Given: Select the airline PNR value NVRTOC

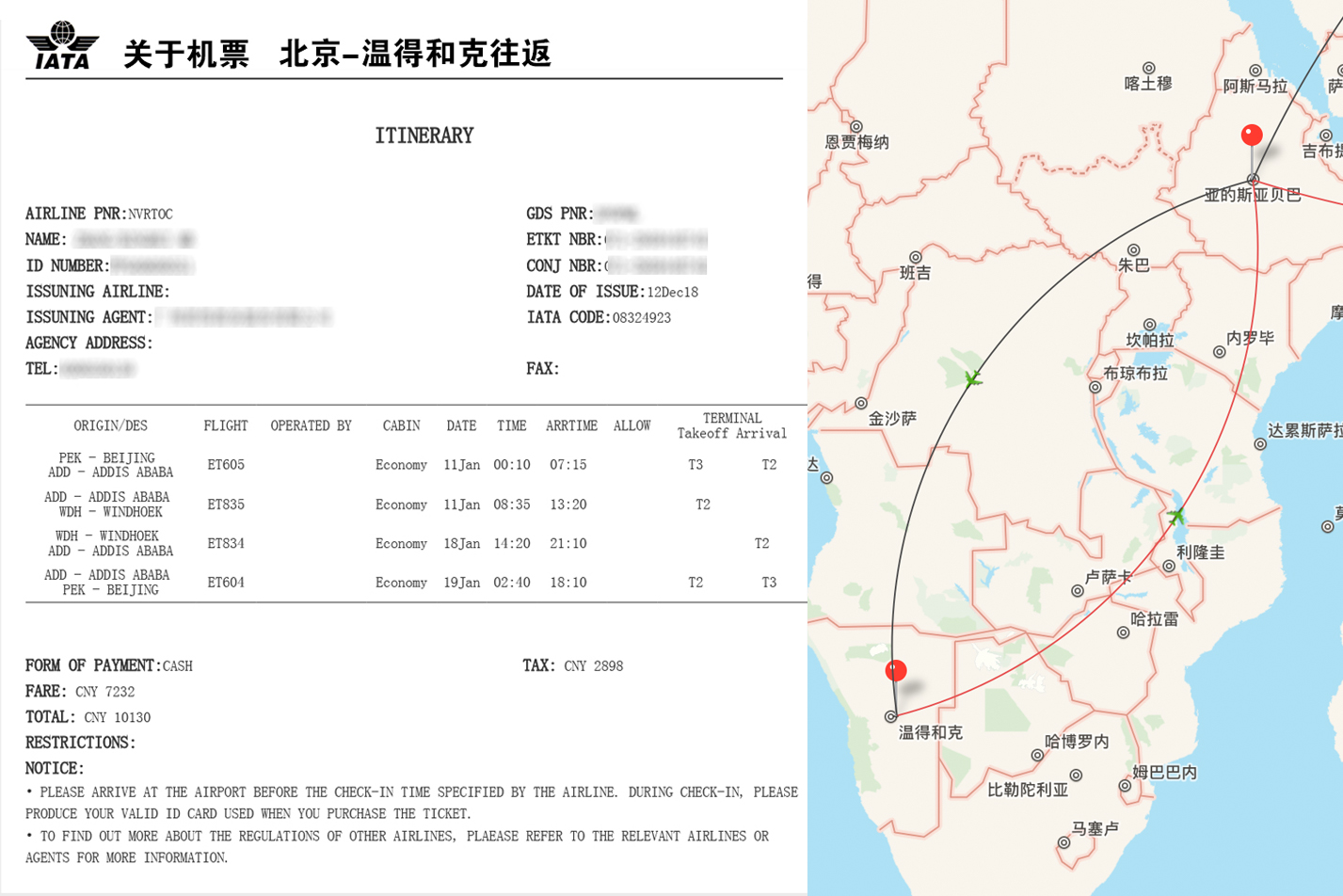Looking at the screenshot, I should 151,215.
